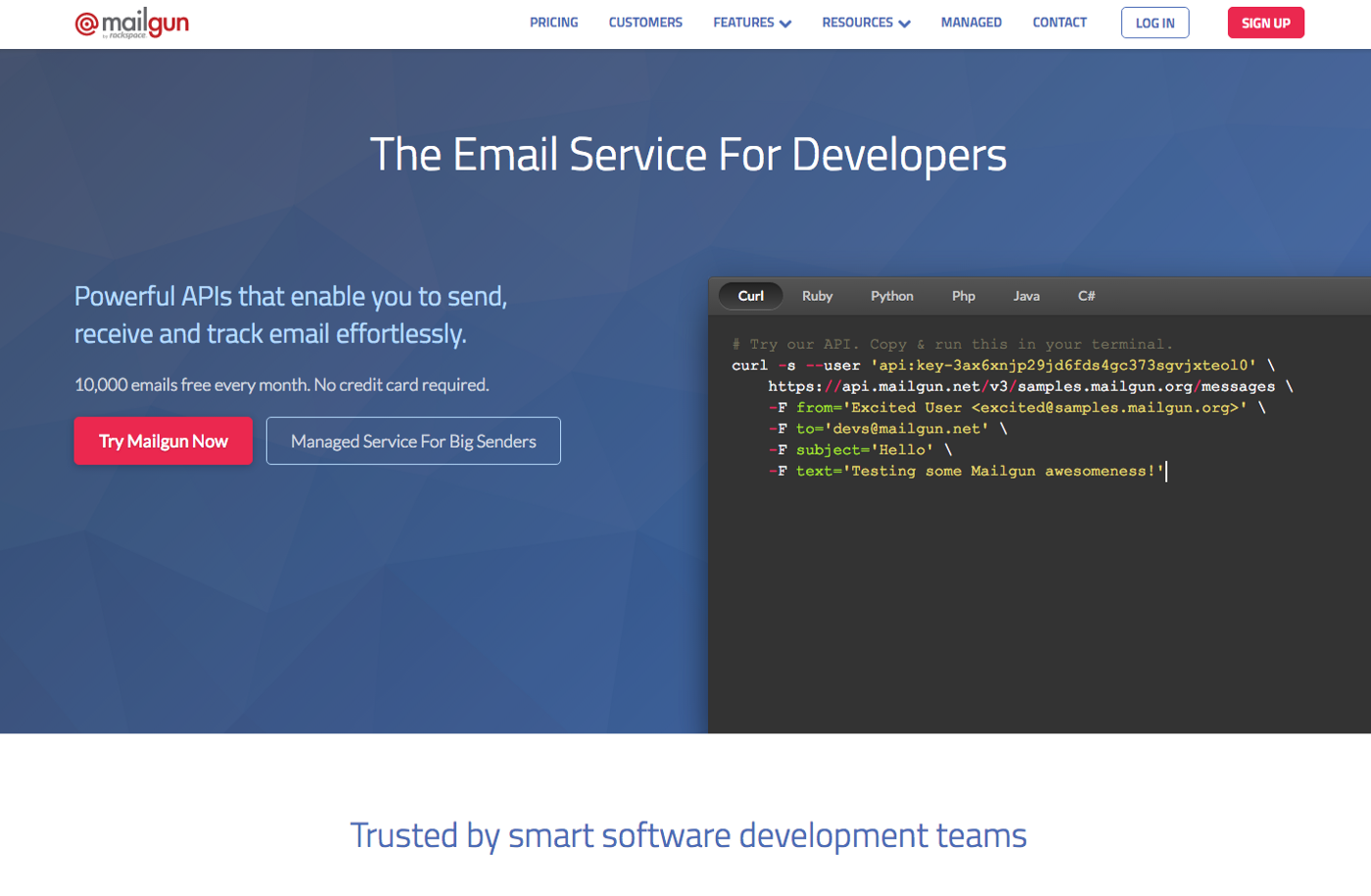The height and width of the screenshot is (896, 1371).
Task: Click the Sign Up button
Action: (1266, 23)
